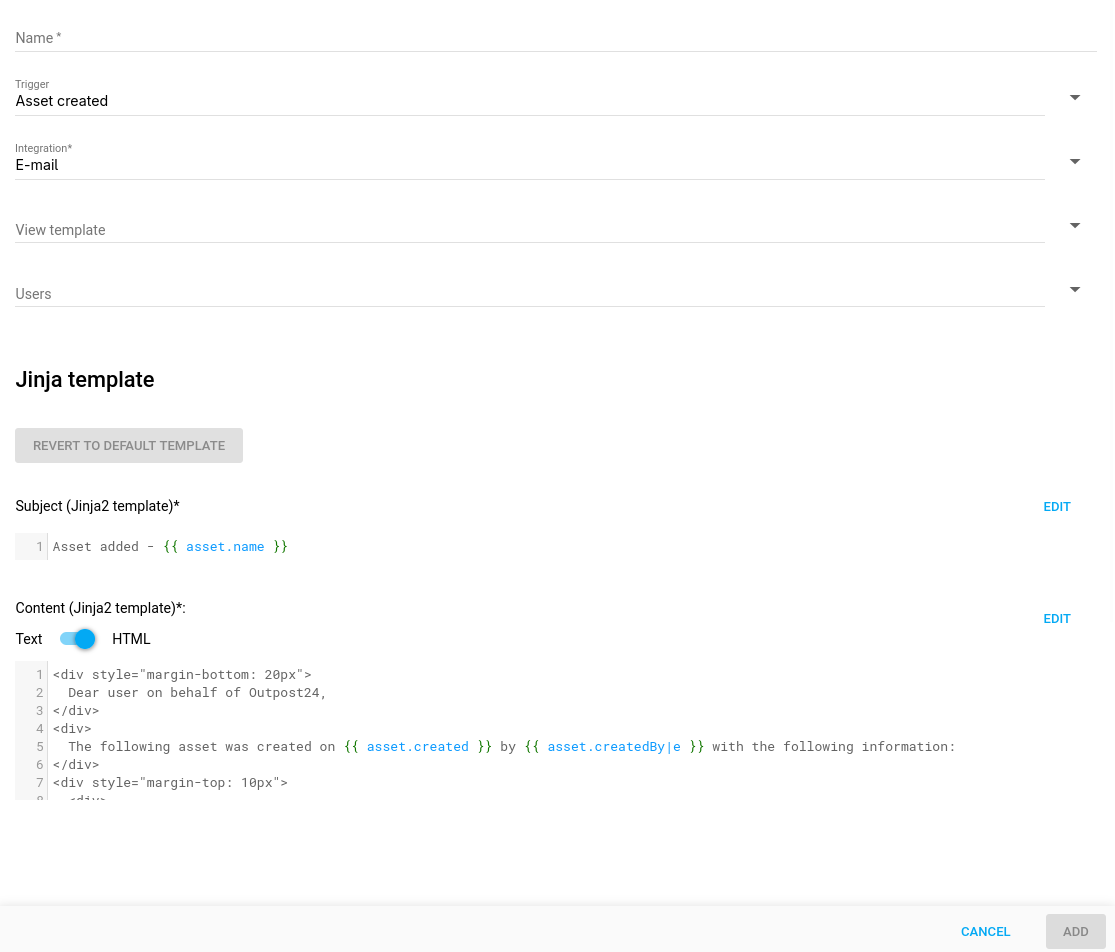Click the asset.name variable in the subject
The image size is (1115, 952).
coord(225,546)
